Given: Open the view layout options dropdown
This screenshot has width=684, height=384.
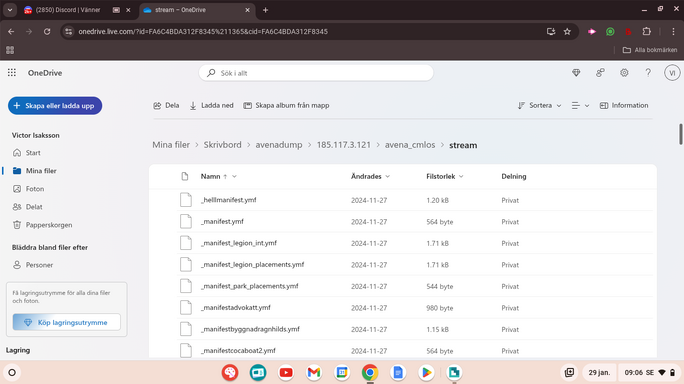Looking at the screenshot, I should [580, 106].
